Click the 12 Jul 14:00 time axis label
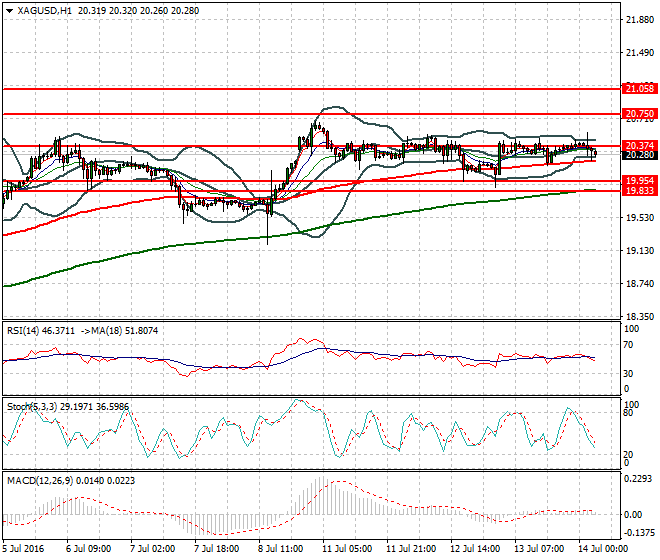 tap(475, 549)
